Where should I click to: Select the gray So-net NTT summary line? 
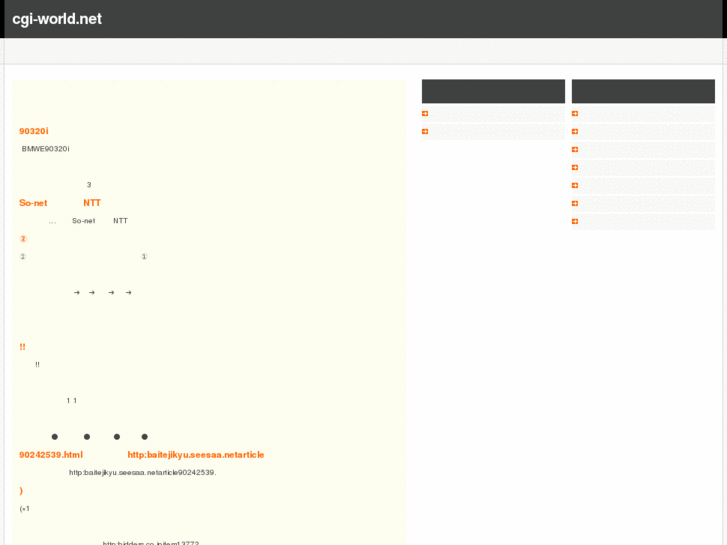[88, 221]
